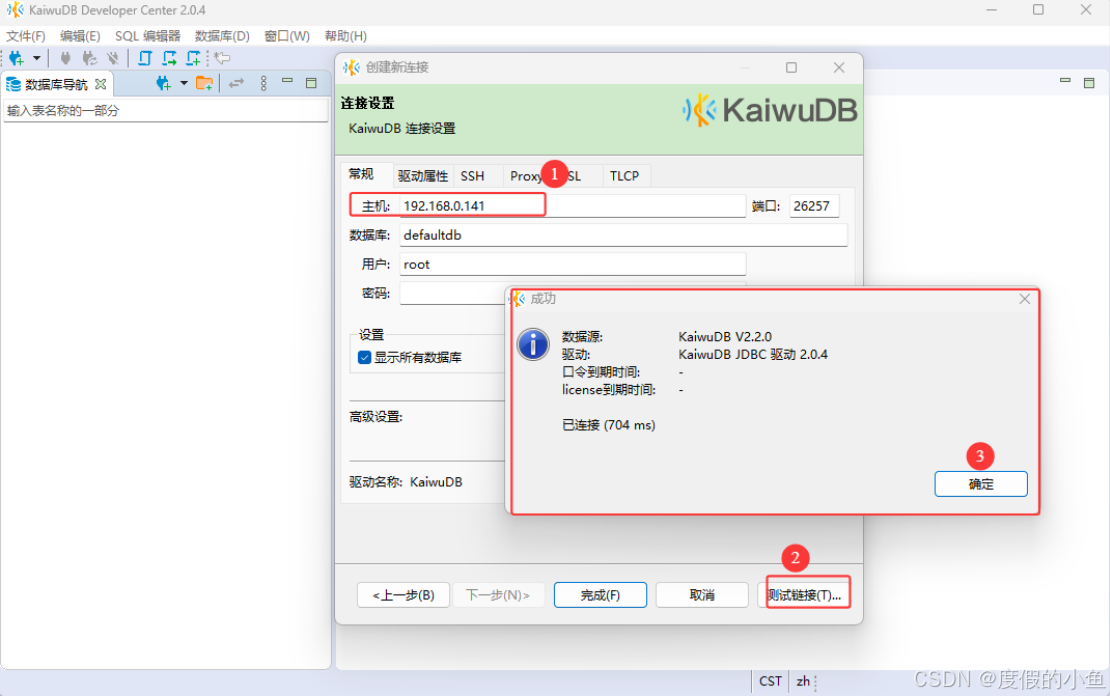1110x699 pixels.
Task: Click the grayed connect plug icon
Action: click(x=66, y=59)
